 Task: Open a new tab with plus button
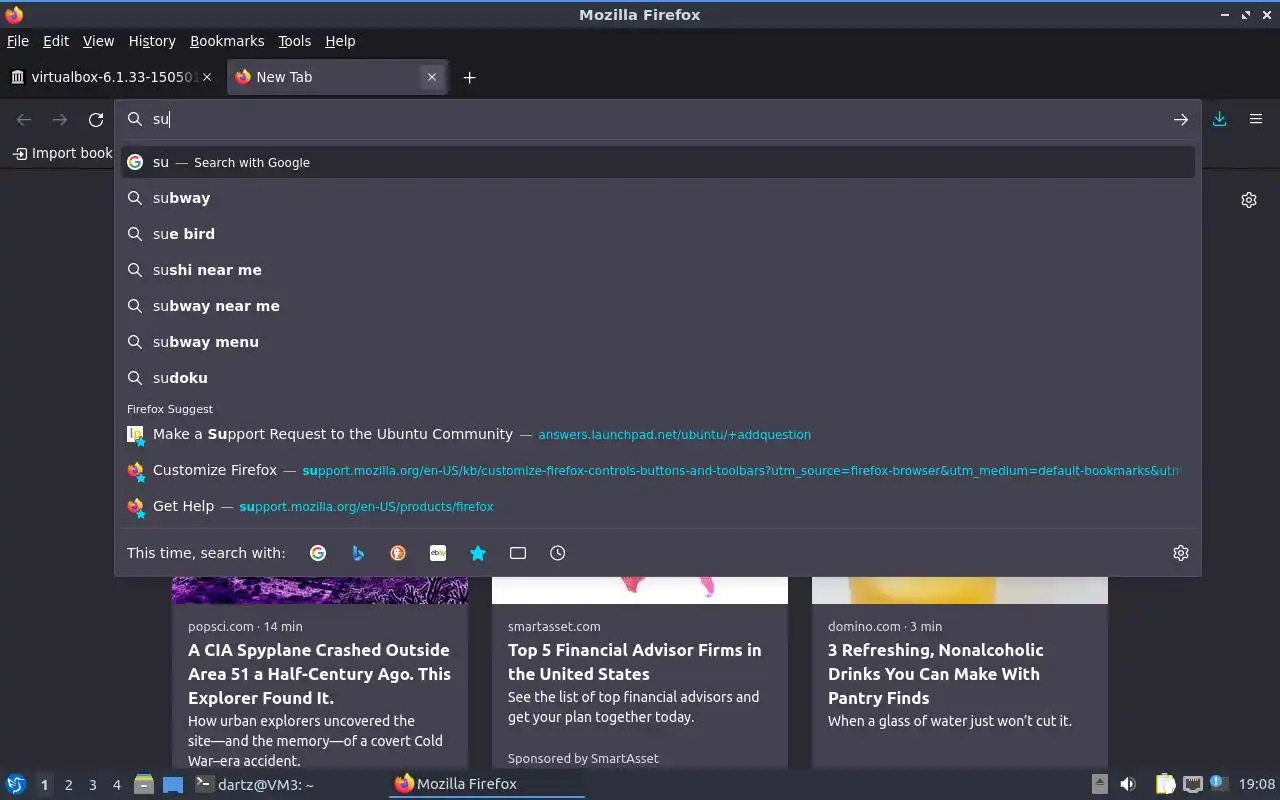pos(469,77)
